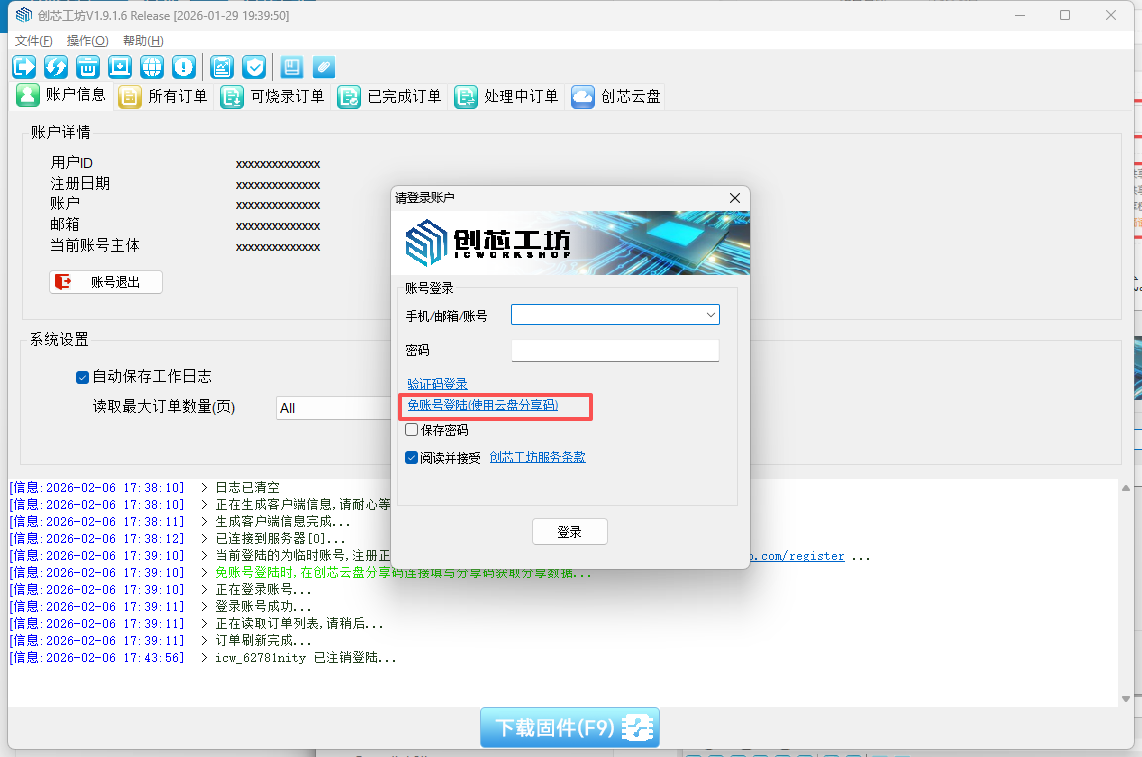Click the exit arrow toolbar icon
The height and width of the screenshot is (757, 1142).
[24, 67]
